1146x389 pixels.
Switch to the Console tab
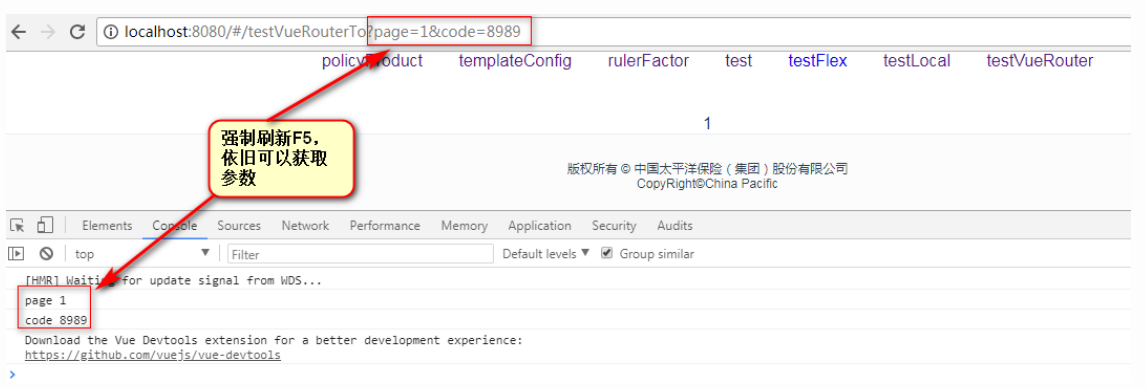pyautogui.click(x=175, y=226)
